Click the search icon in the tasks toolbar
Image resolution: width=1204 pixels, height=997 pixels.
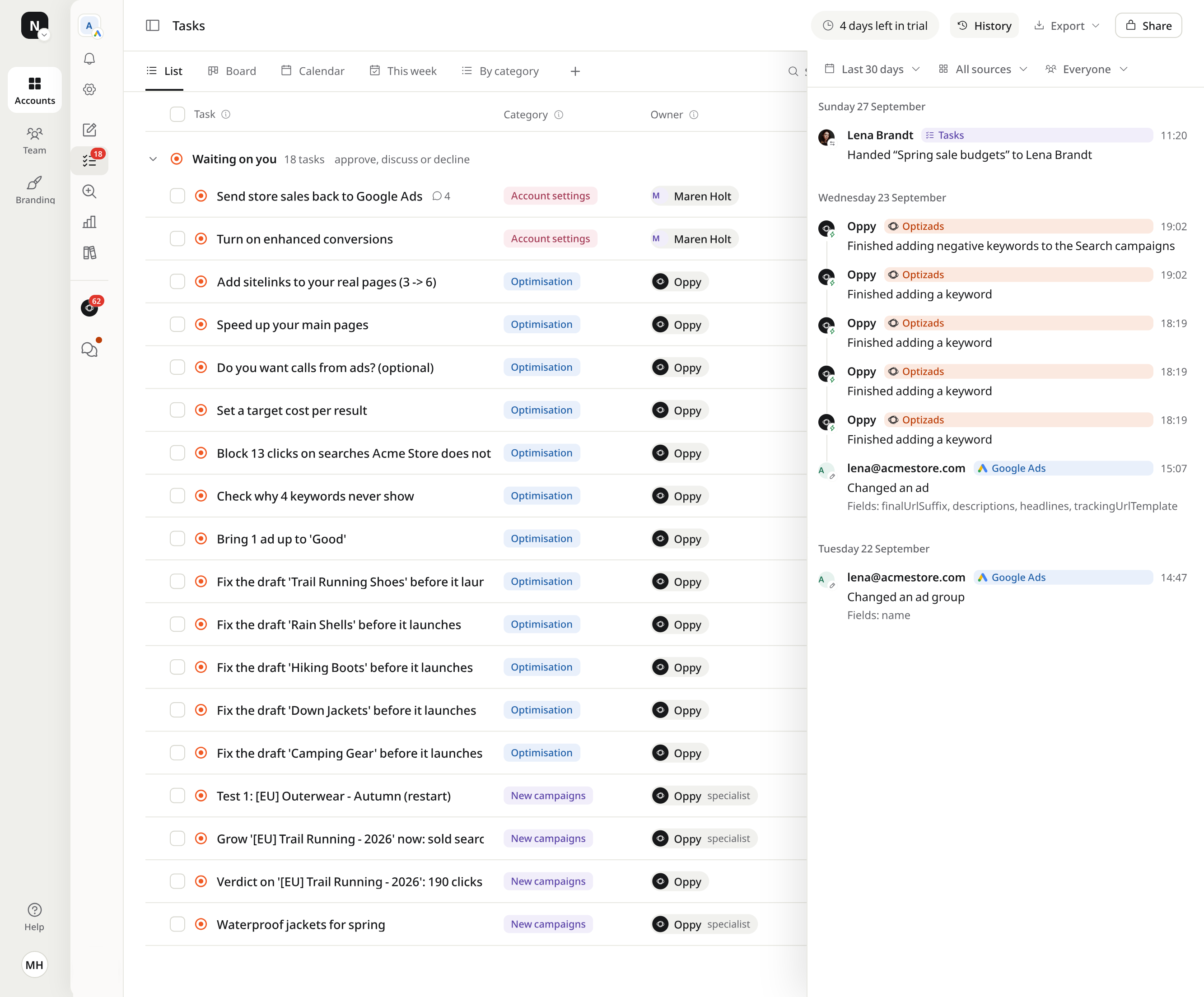793,71
